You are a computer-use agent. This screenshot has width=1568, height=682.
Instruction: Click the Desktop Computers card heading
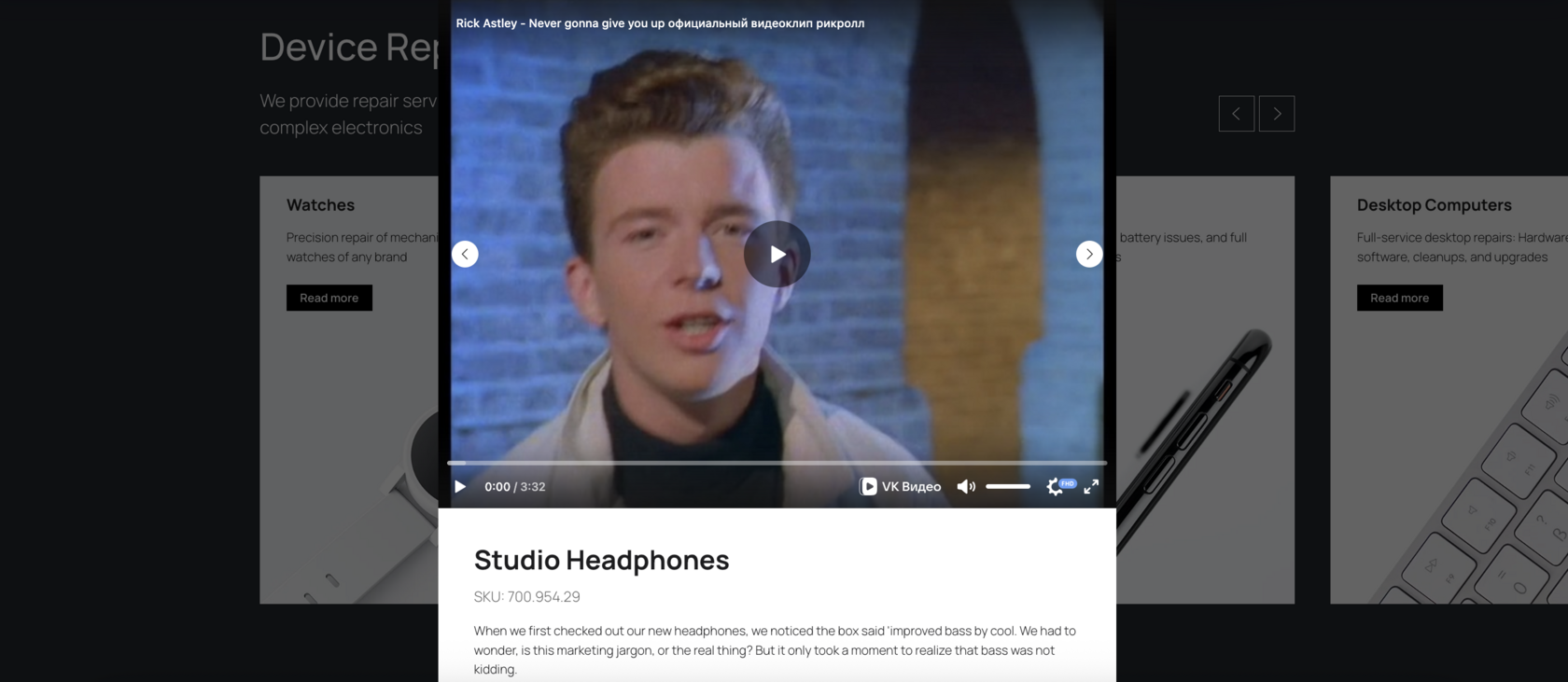[1434, 205]
